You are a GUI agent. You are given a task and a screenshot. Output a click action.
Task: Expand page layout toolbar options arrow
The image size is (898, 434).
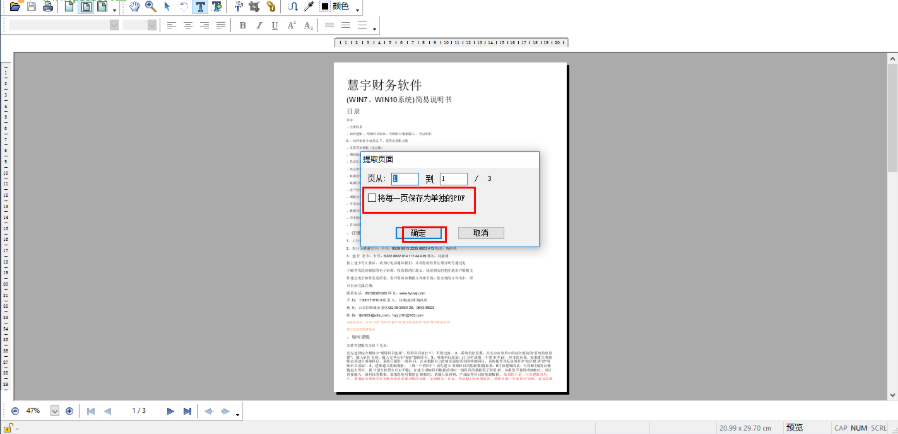pos(115,10)
